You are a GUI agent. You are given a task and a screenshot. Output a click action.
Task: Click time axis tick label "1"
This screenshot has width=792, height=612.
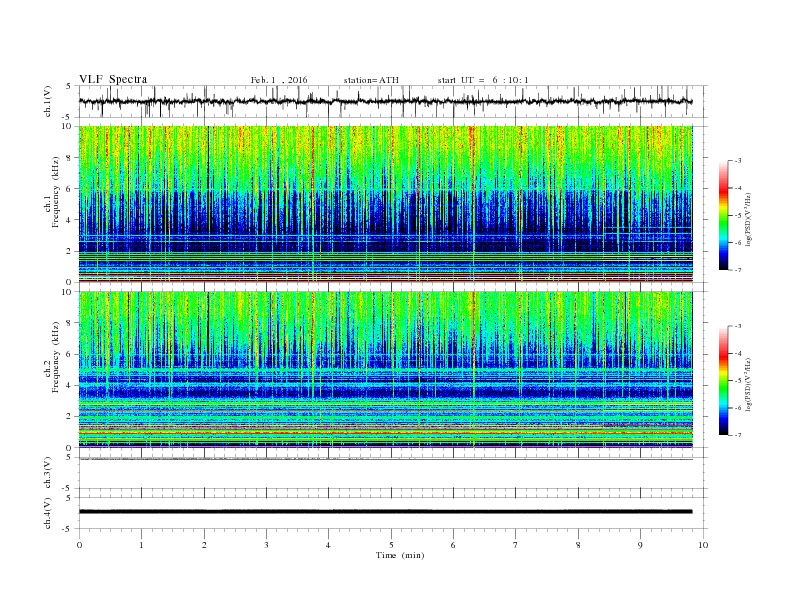pos(141,545)
